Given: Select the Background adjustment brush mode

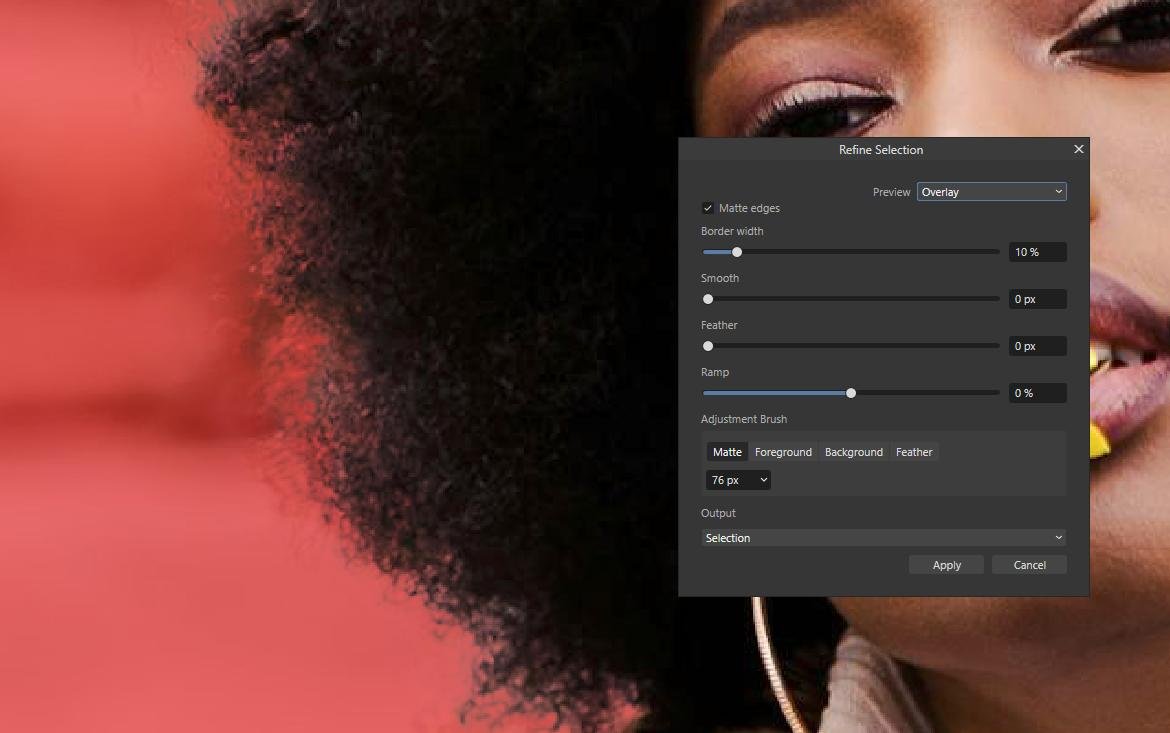Looking at the screenshot, I should tap(854, 452).
